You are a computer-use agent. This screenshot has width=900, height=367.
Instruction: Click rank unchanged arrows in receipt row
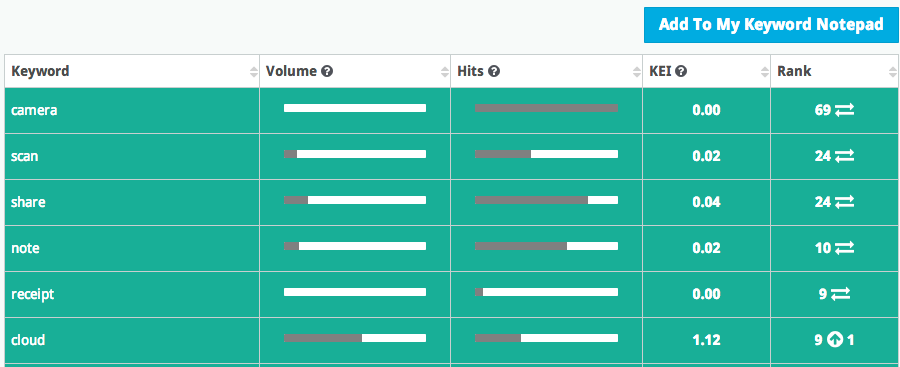[840, 293]
